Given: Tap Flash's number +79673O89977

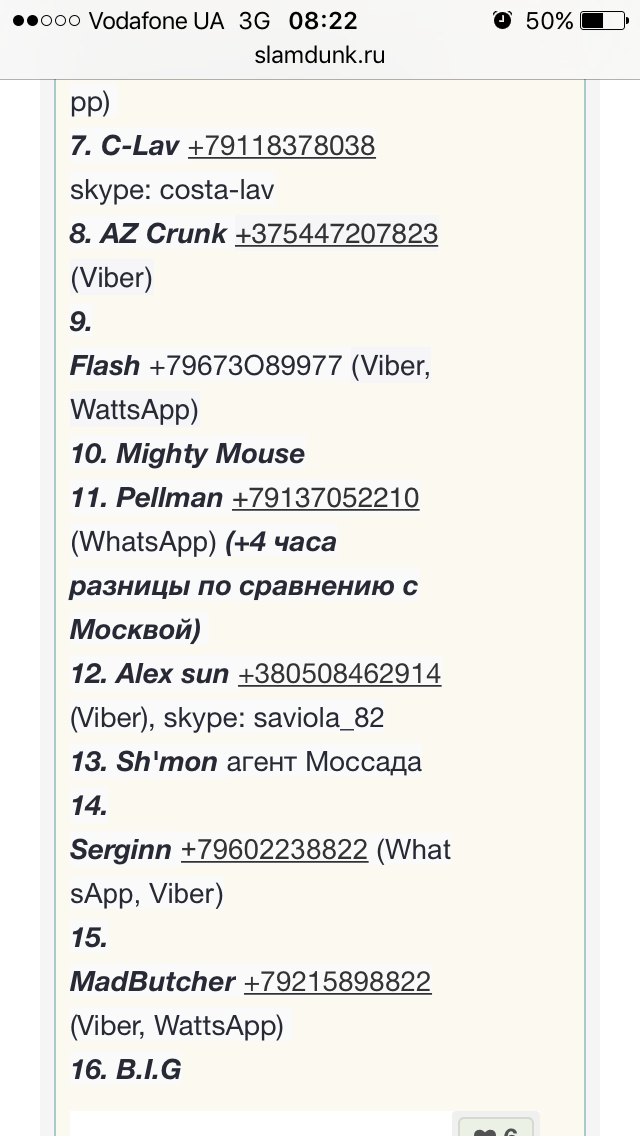Looking at the screenshot, I should pos(245,366).
